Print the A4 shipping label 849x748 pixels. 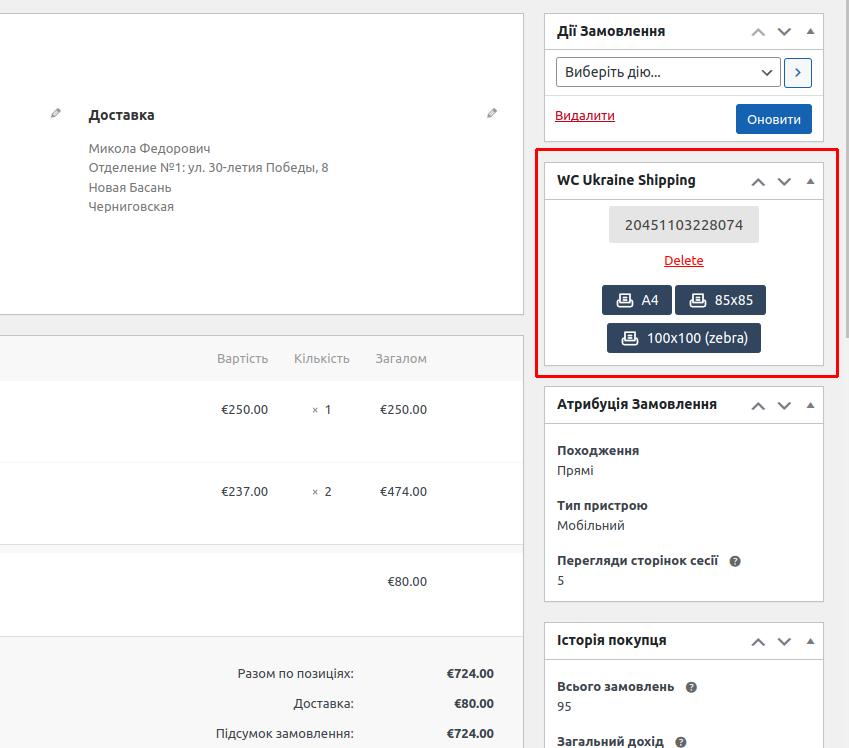[x=637, y=300]
